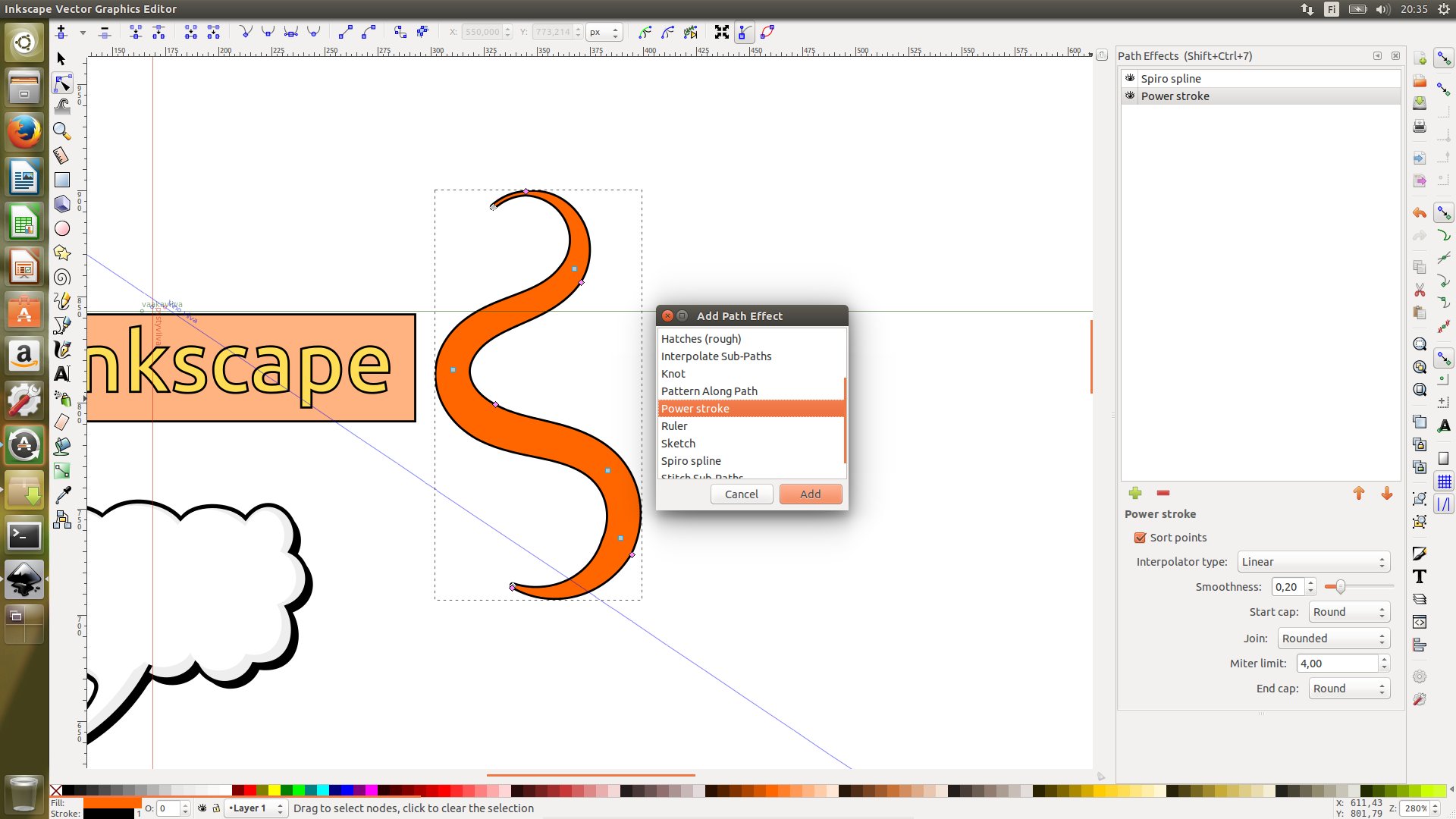1456x819 pixels.
Task: Click orange Fill color indicator
Action: (x=112, y=803)
